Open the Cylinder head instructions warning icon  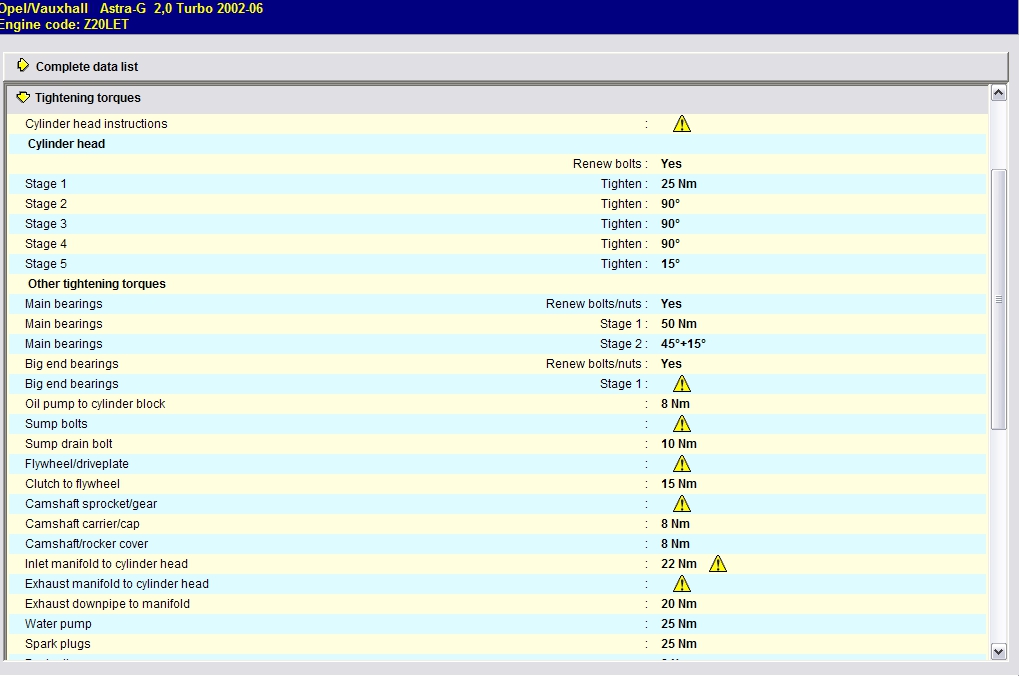coord(682,124)
